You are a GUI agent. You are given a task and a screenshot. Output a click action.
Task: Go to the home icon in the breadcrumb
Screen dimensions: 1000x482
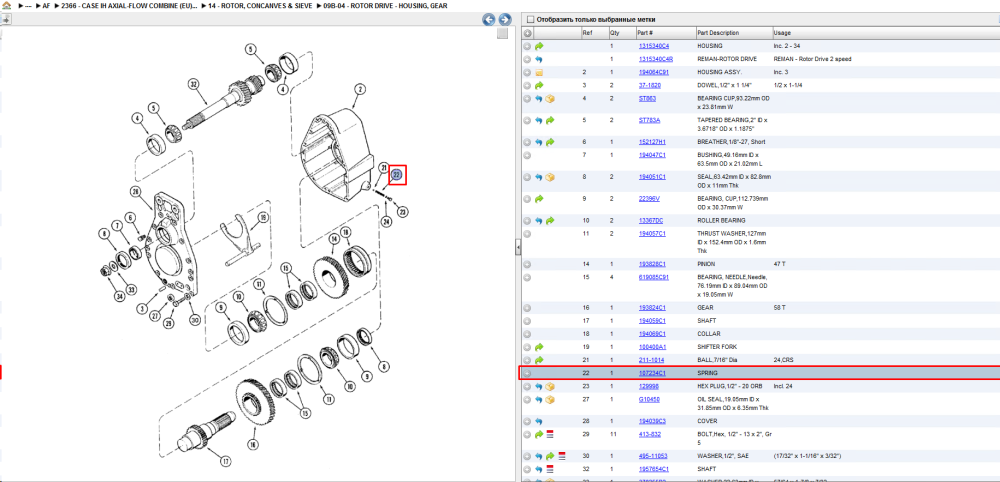(x=6, y=6)
